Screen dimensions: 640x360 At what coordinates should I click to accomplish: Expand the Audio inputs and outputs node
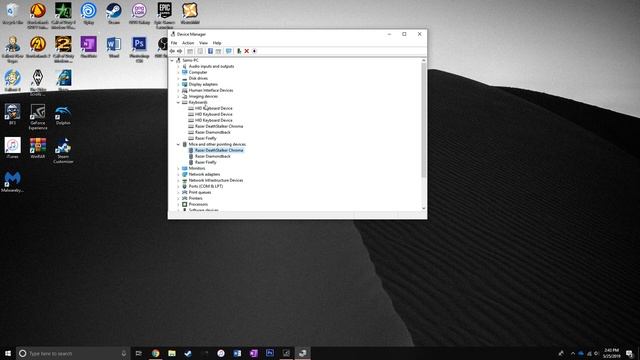pyautogui.click(x=178, y=66)
